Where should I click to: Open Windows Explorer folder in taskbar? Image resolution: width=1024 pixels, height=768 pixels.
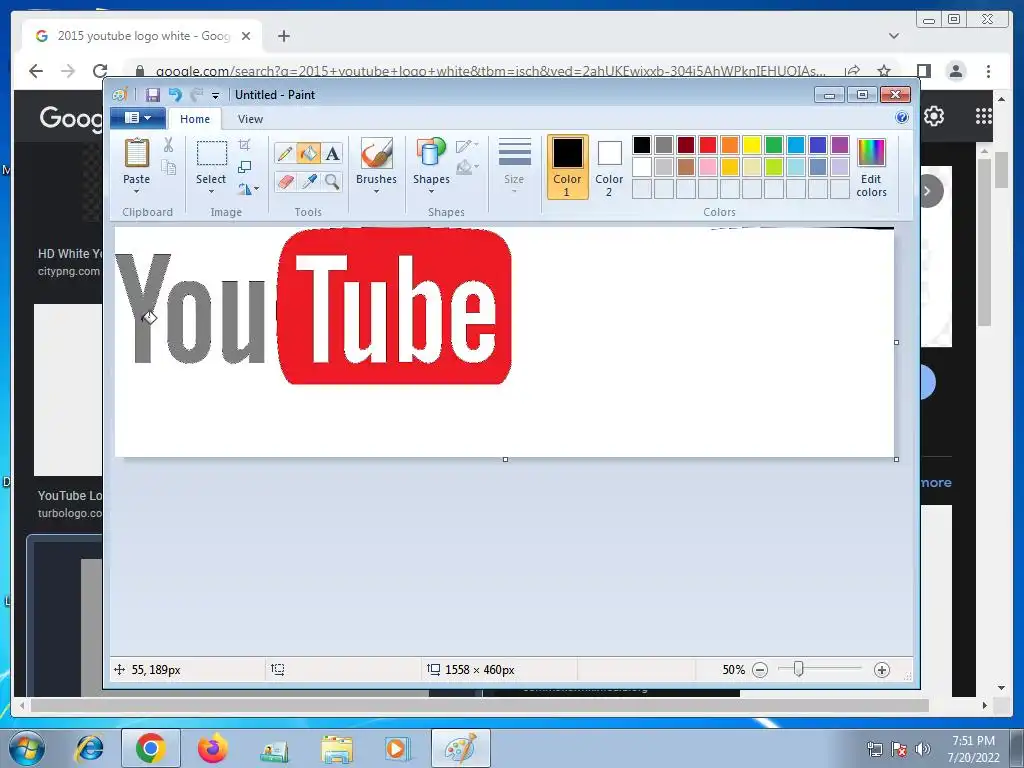tap(336, 748)
